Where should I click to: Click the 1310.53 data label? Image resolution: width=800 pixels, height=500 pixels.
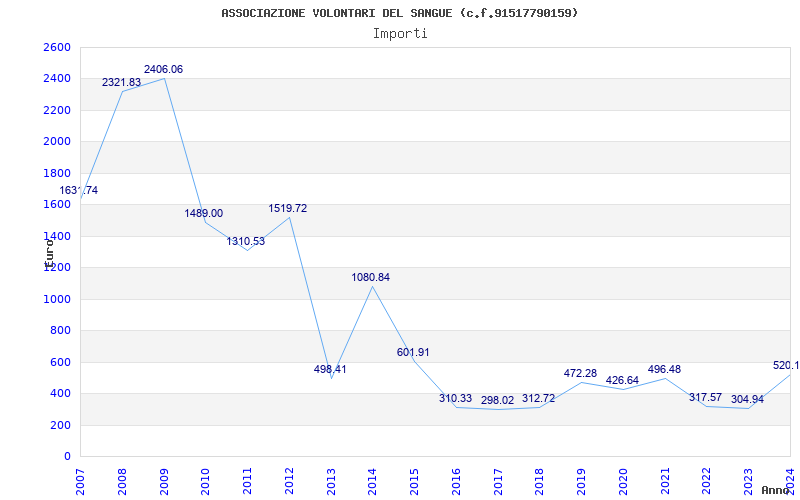point(246,241)
